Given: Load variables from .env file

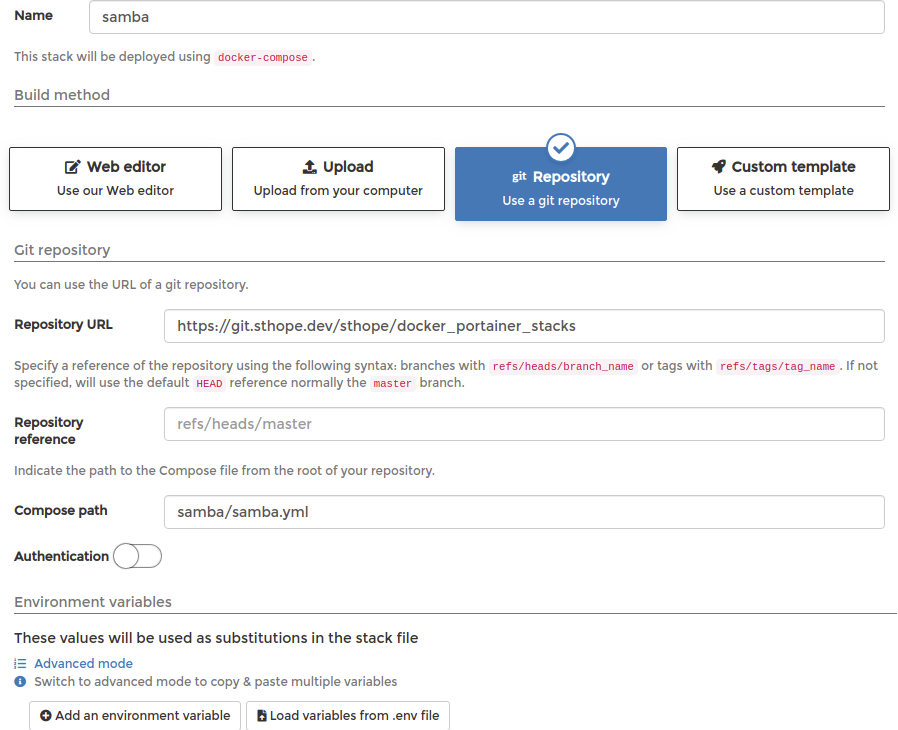Looking at the screenshot, I should pyautogui.click(x=348, y=716).
